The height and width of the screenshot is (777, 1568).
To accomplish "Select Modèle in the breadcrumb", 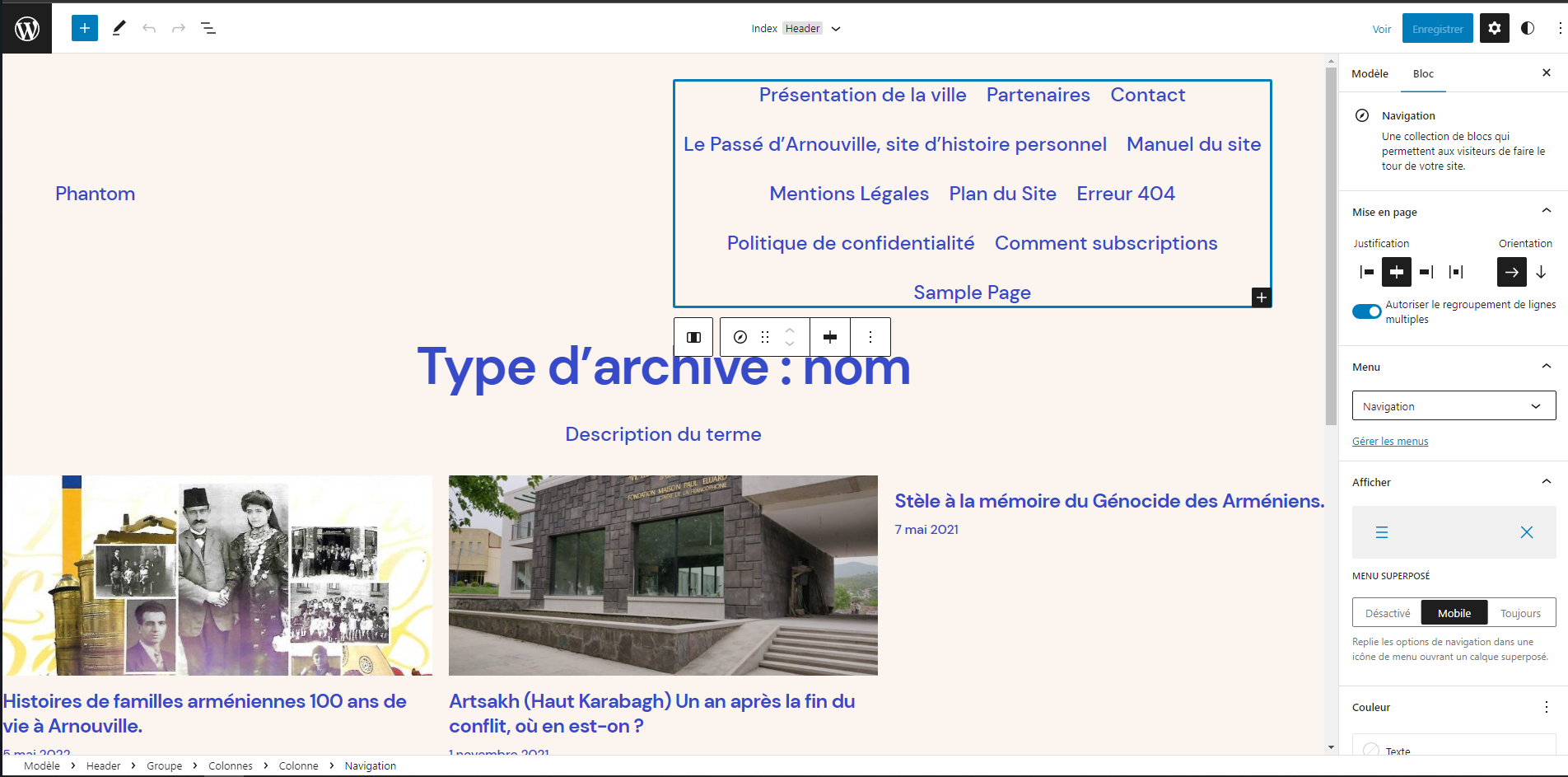I will (42, 765).
